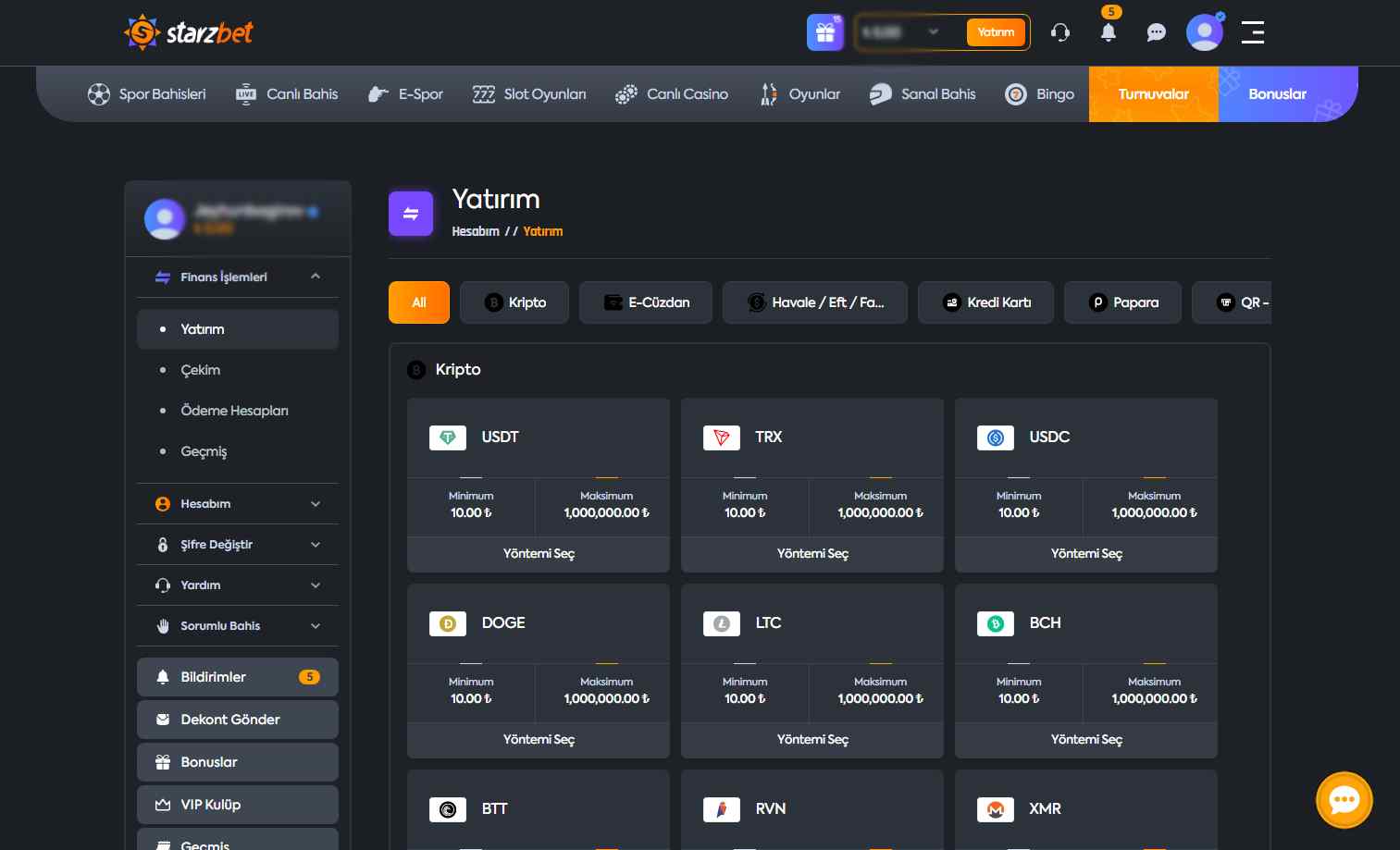Click the USDT coin icon
1400x850 pixels.
[448, 437]
